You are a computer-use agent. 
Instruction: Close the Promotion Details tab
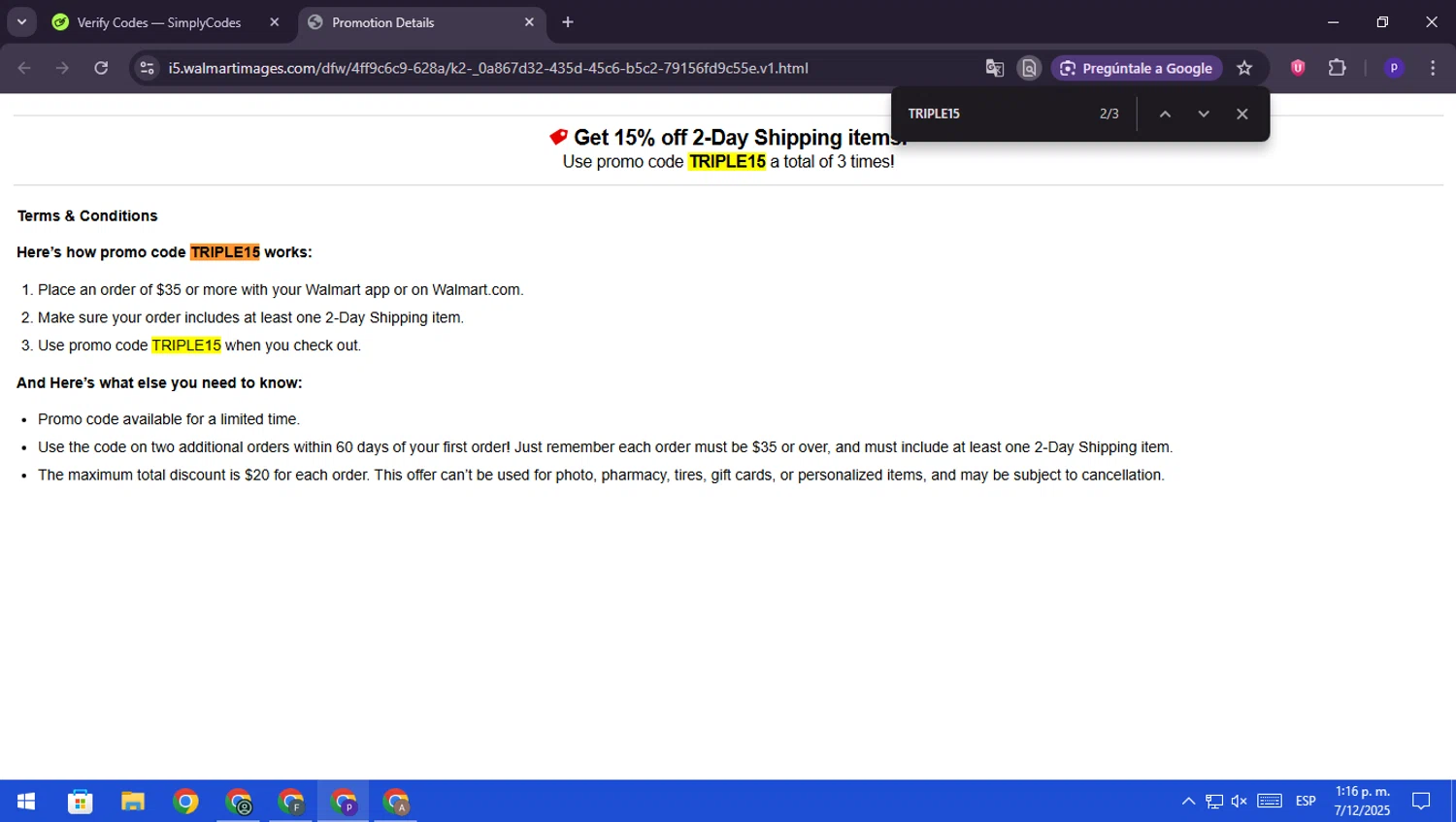click(x=529, y=22)
